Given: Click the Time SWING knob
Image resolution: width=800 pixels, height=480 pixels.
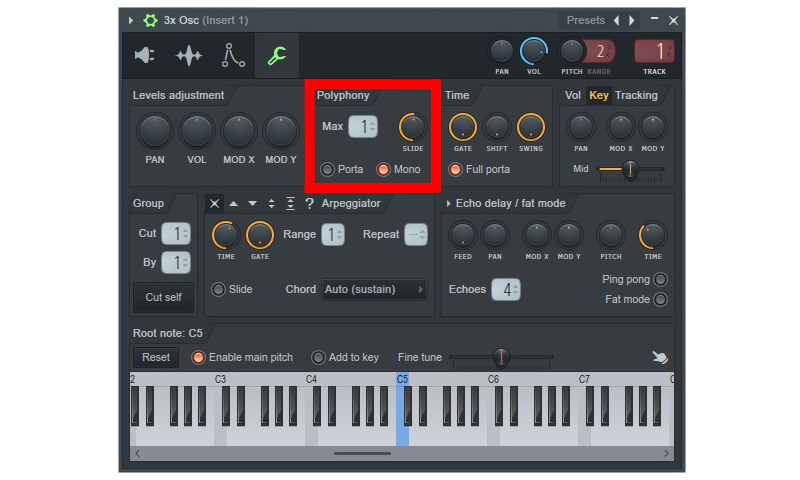Looking at the screenshot, I should [531, 128].
